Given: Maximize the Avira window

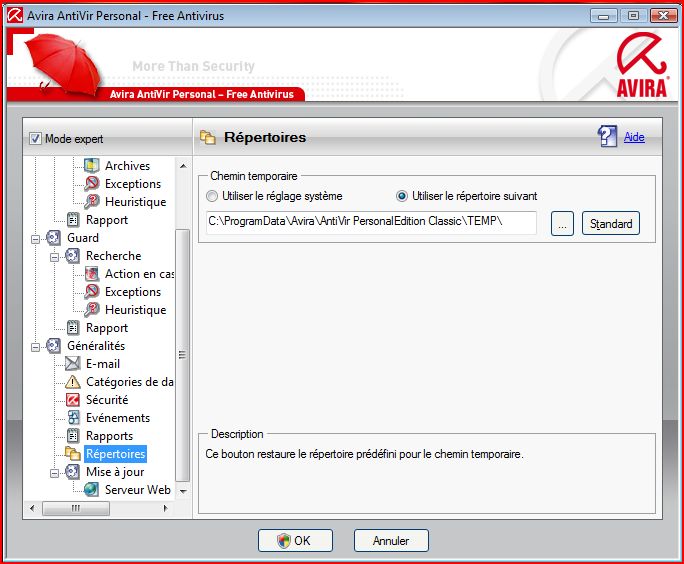Looking at the screenshot, I should coord(633,16).
